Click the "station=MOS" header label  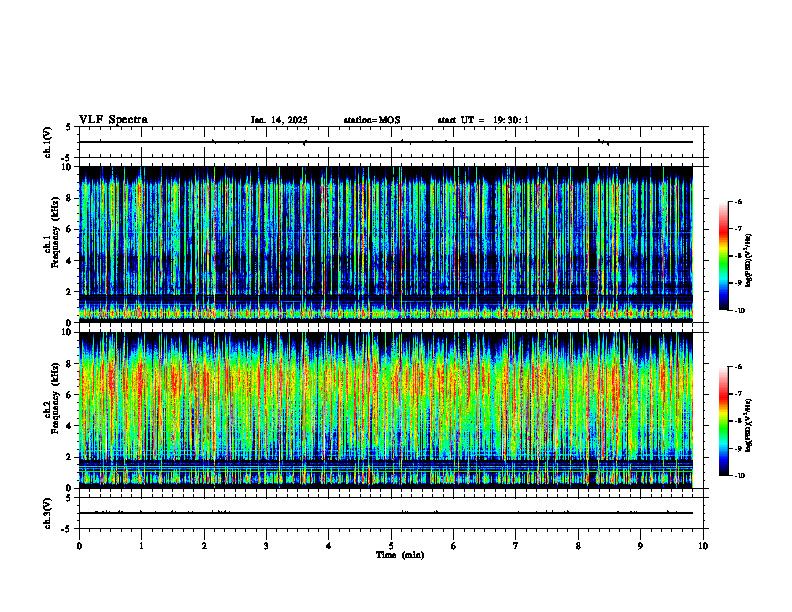pos(372,120)
